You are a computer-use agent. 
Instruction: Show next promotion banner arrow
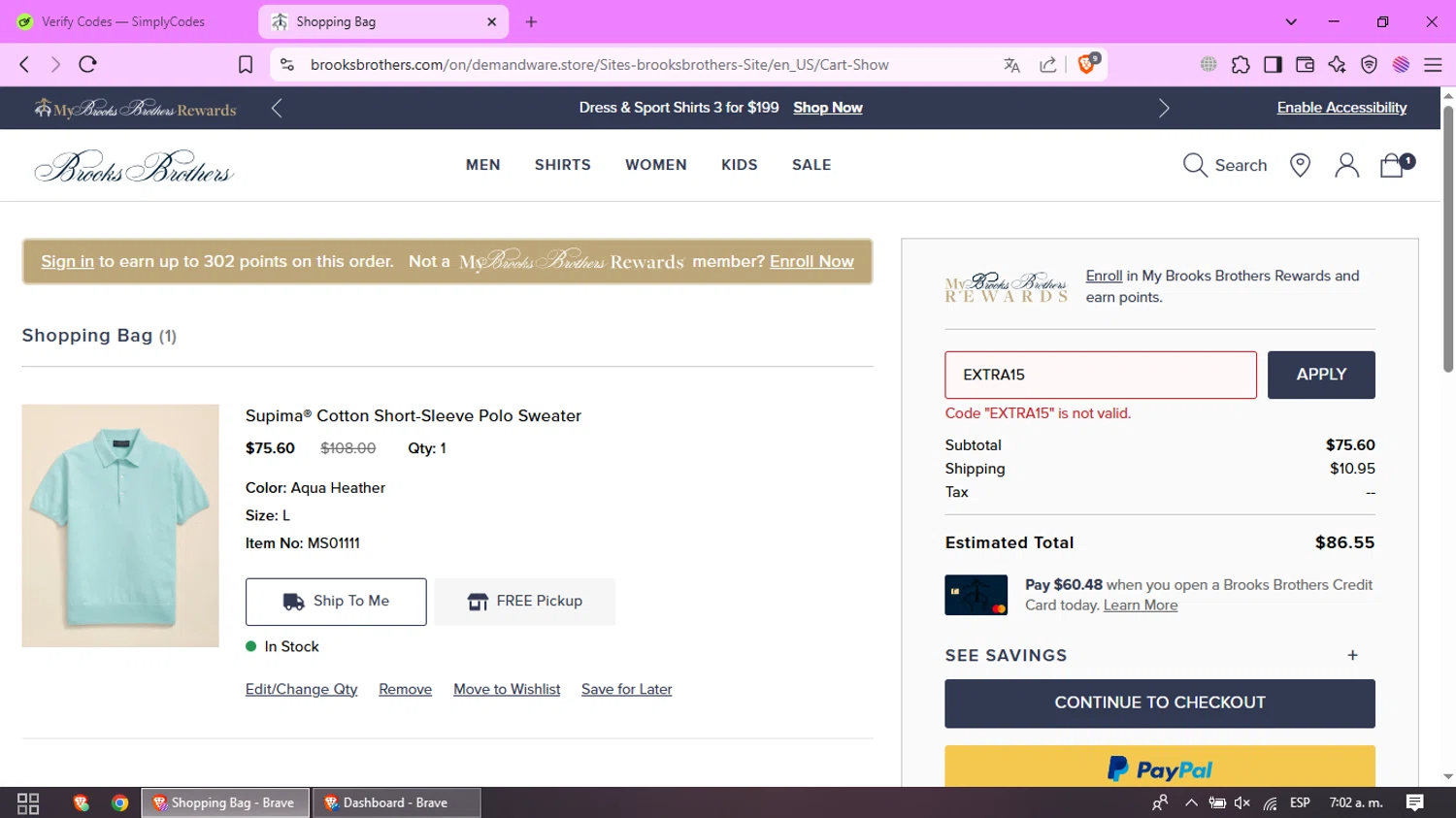pos(1164,108)
